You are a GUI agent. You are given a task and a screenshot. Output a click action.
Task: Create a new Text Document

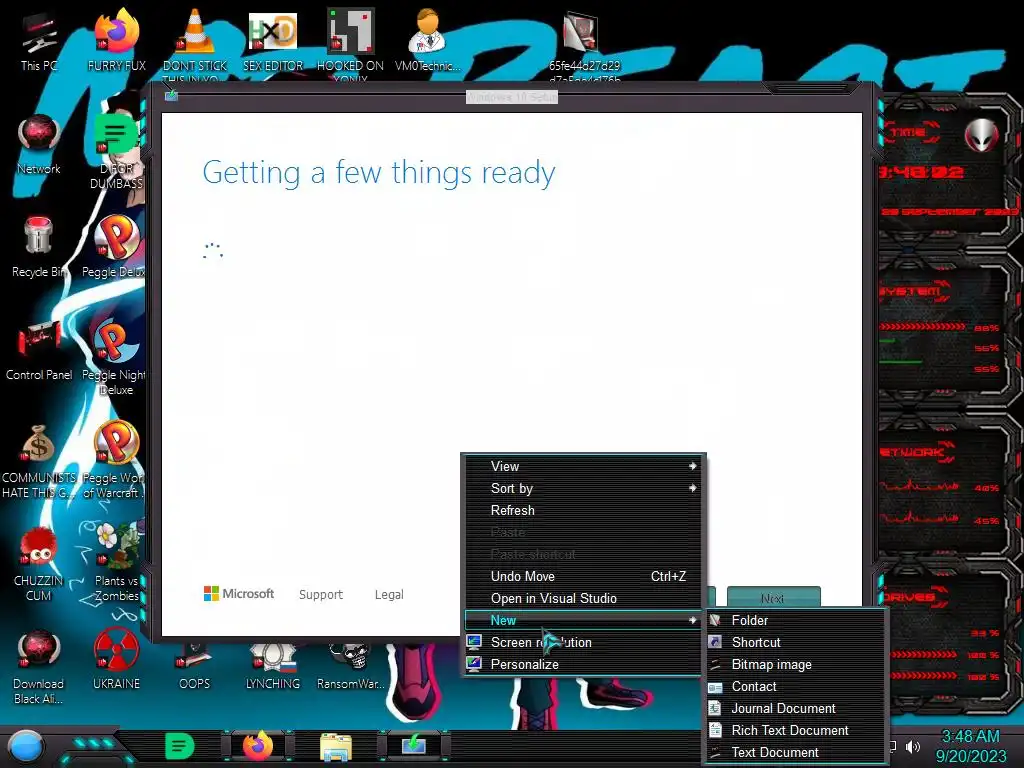[795, 753]
